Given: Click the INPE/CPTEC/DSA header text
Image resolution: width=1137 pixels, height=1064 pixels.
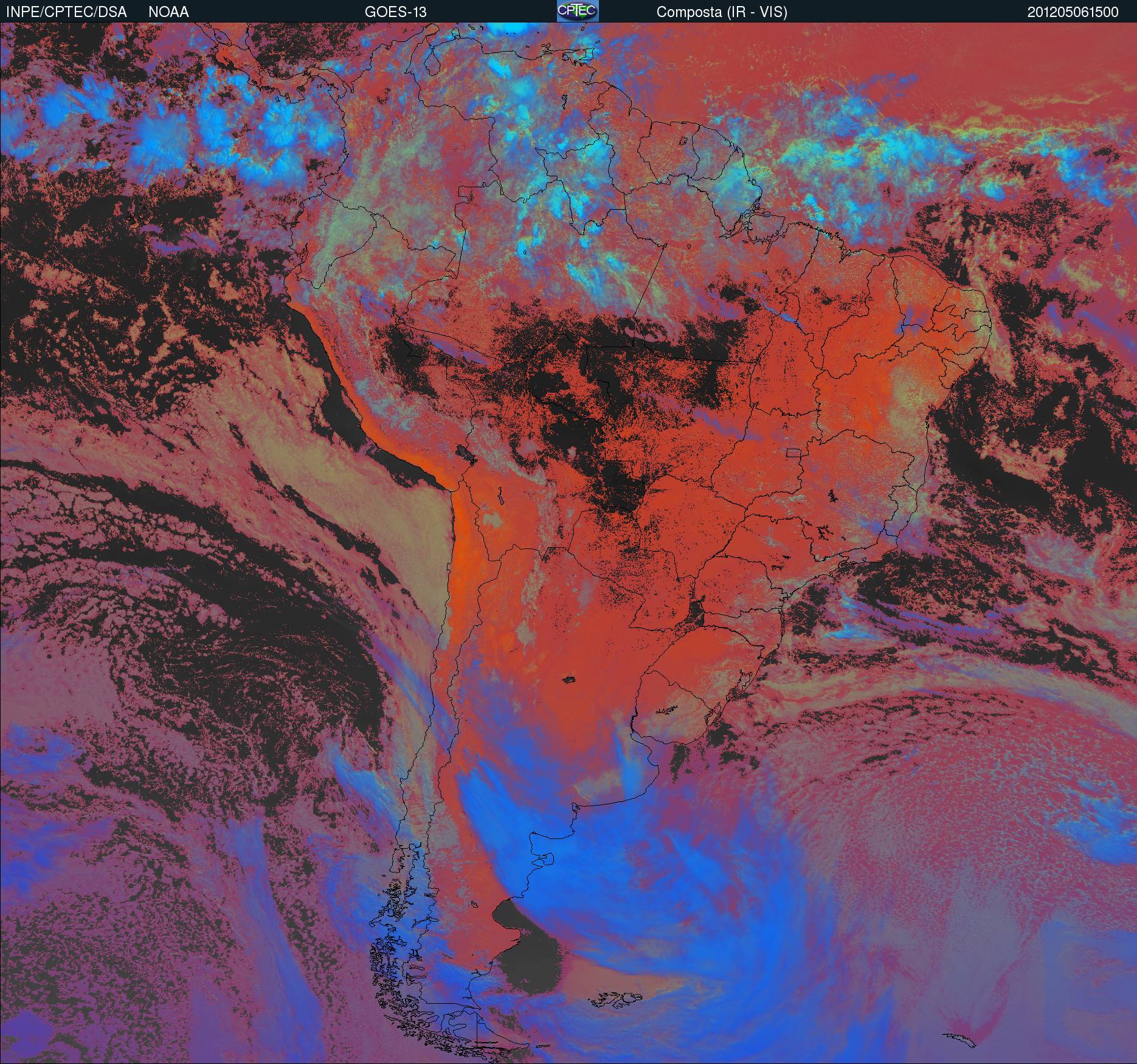Looking at the screenshot, I should click(66, 12).
